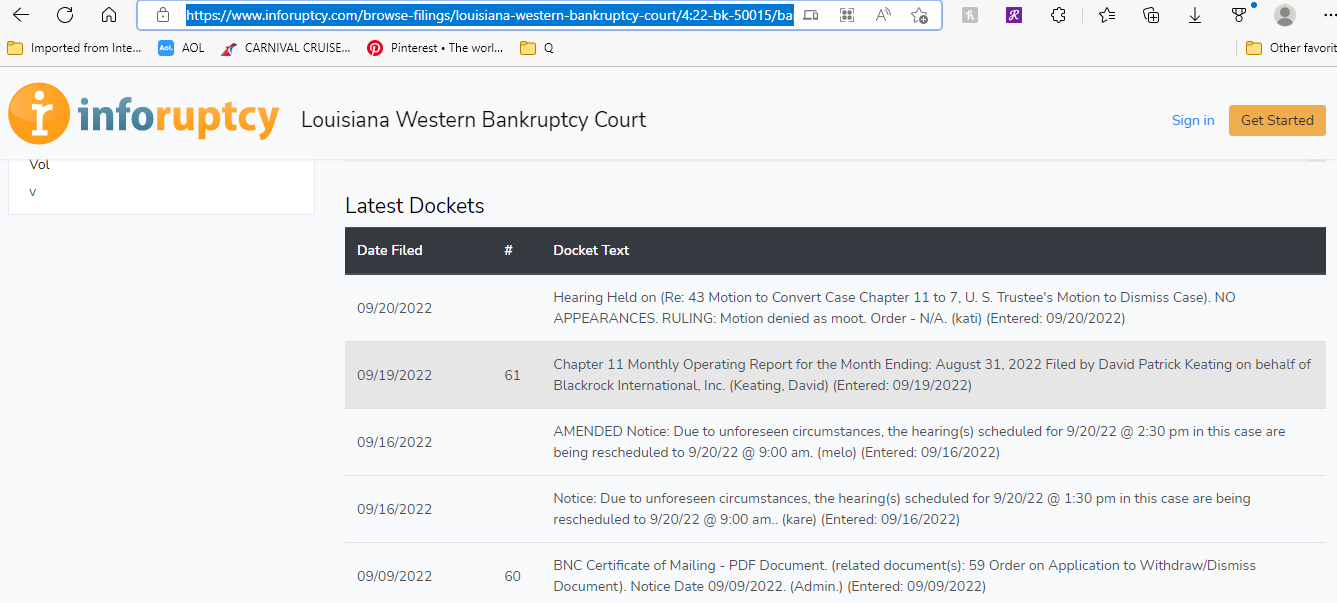
Task: Click the send tab to devices icon
Action: click(811, 15)
